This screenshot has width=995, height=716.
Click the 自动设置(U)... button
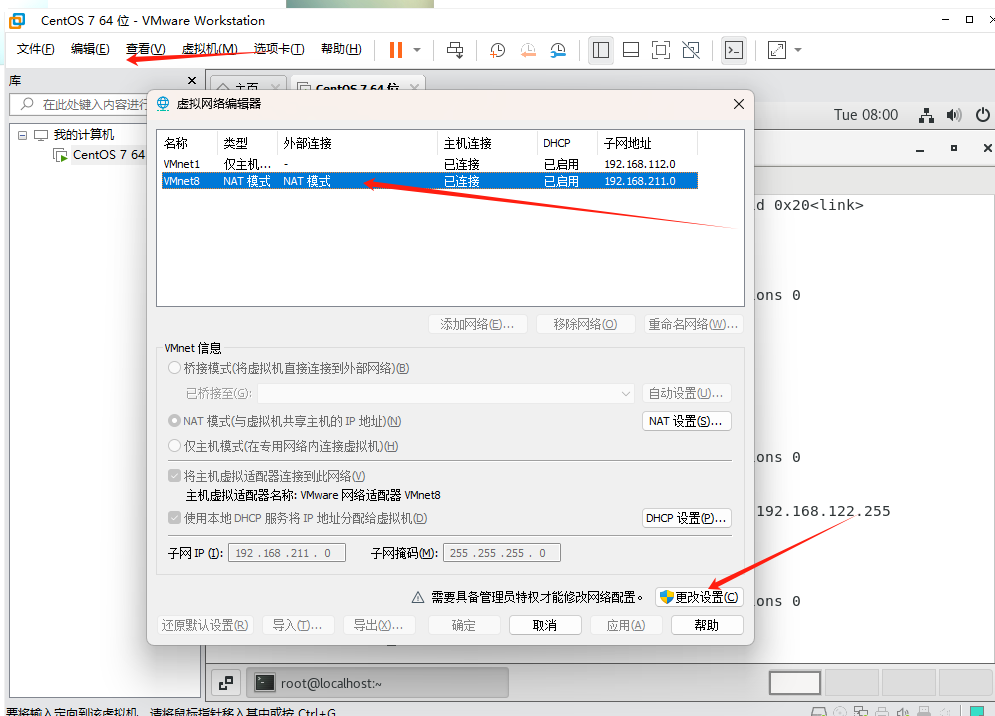[687, 394]
